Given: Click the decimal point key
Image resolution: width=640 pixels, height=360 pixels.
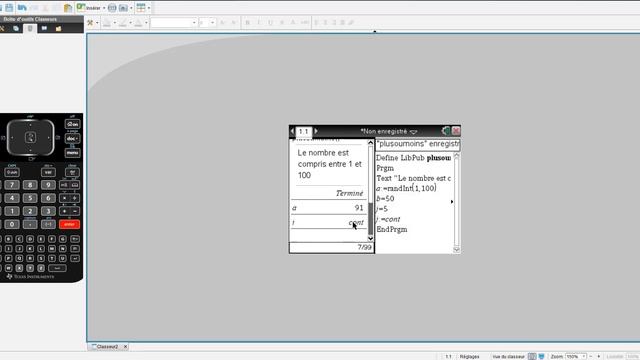Looking at the screenshot, I should (30, 224).
